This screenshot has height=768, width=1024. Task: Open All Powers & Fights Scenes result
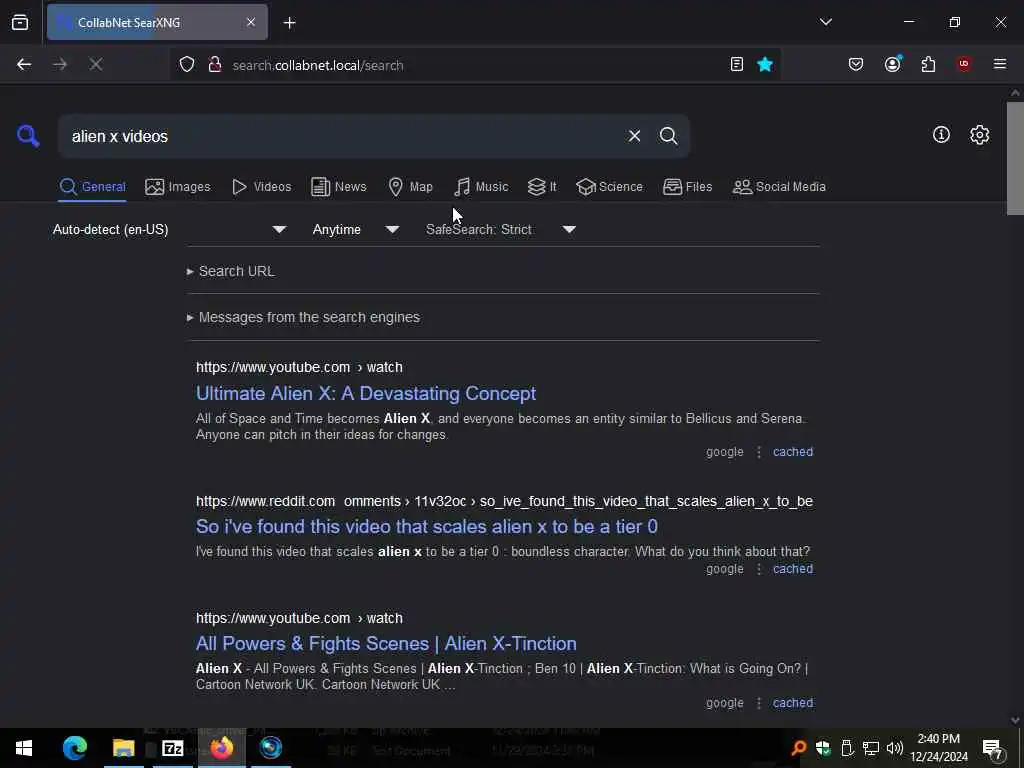[x=386, y=643]
